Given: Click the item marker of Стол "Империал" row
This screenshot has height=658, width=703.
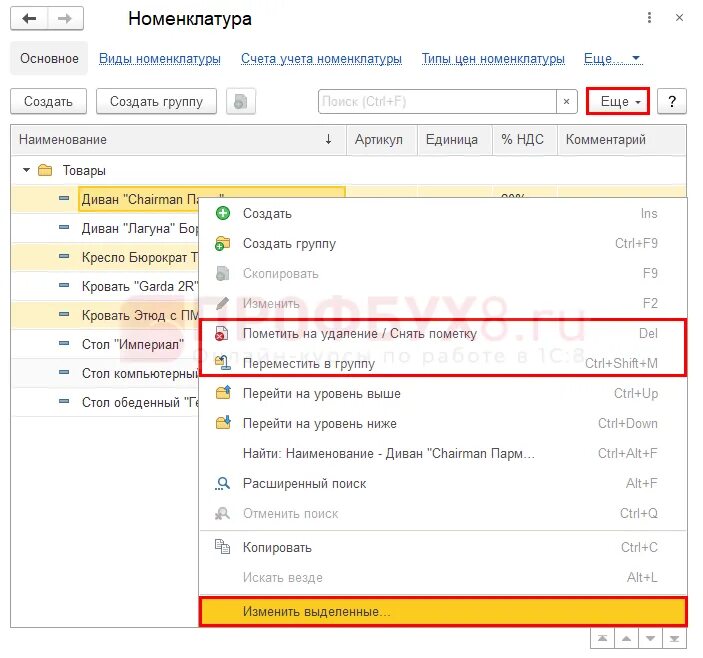Looking at the screenshot, I should pyautogui.click(x=64, y=344).
